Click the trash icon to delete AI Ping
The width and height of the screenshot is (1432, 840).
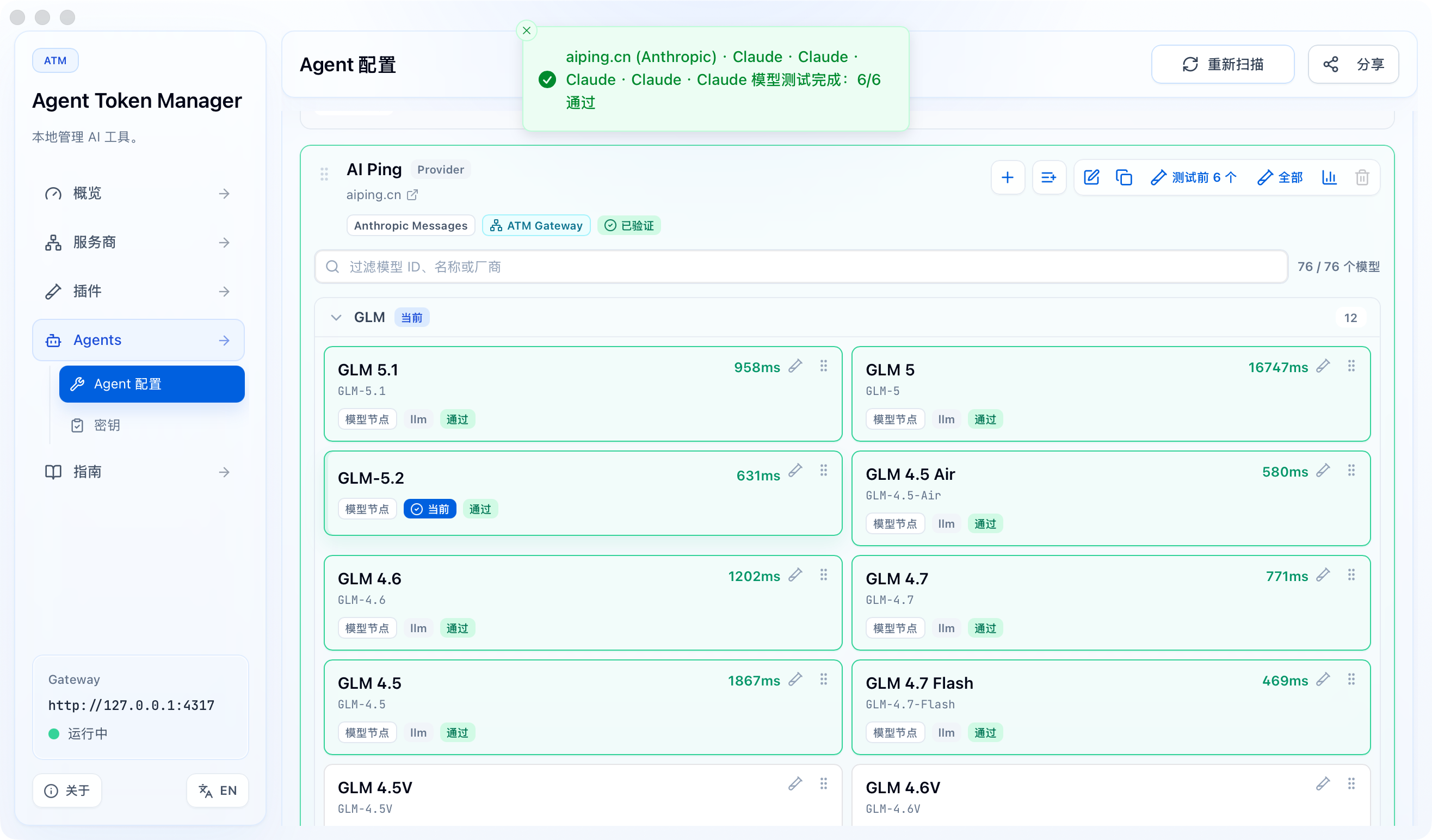click(1361, 177)
